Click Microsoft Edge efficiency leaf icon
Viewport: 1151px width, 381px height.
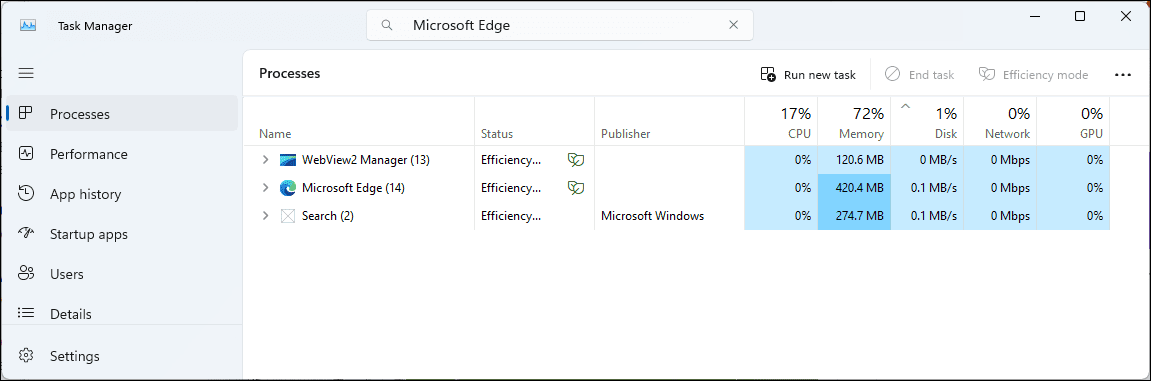tap(576, 188)
